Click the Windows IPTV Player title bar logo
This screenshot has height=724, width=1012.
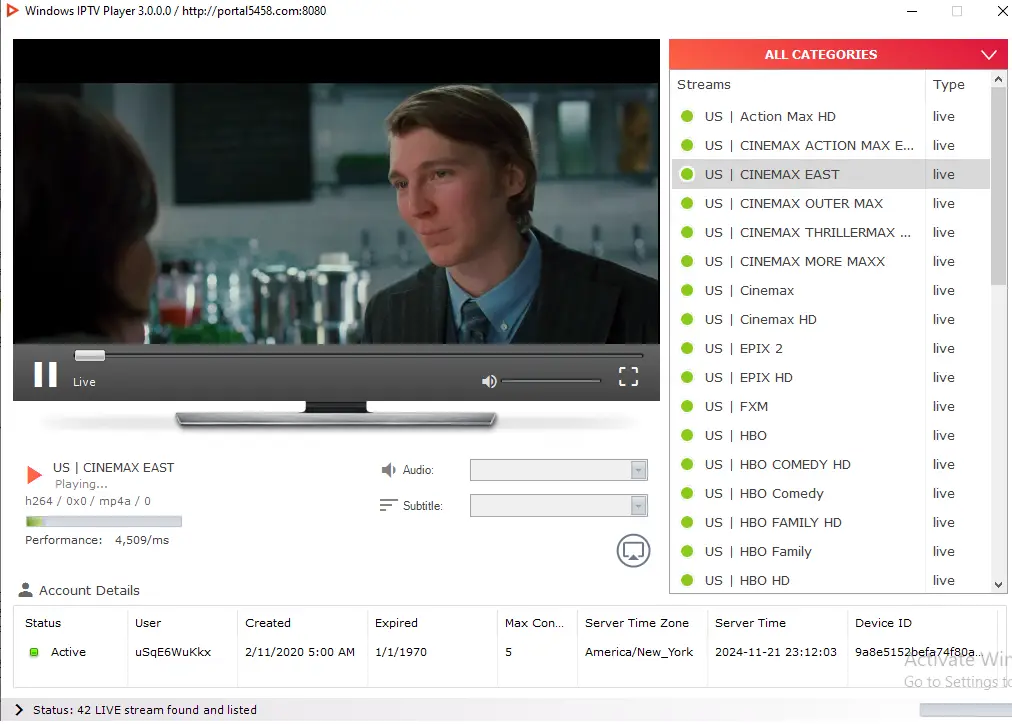click(12, 10)
